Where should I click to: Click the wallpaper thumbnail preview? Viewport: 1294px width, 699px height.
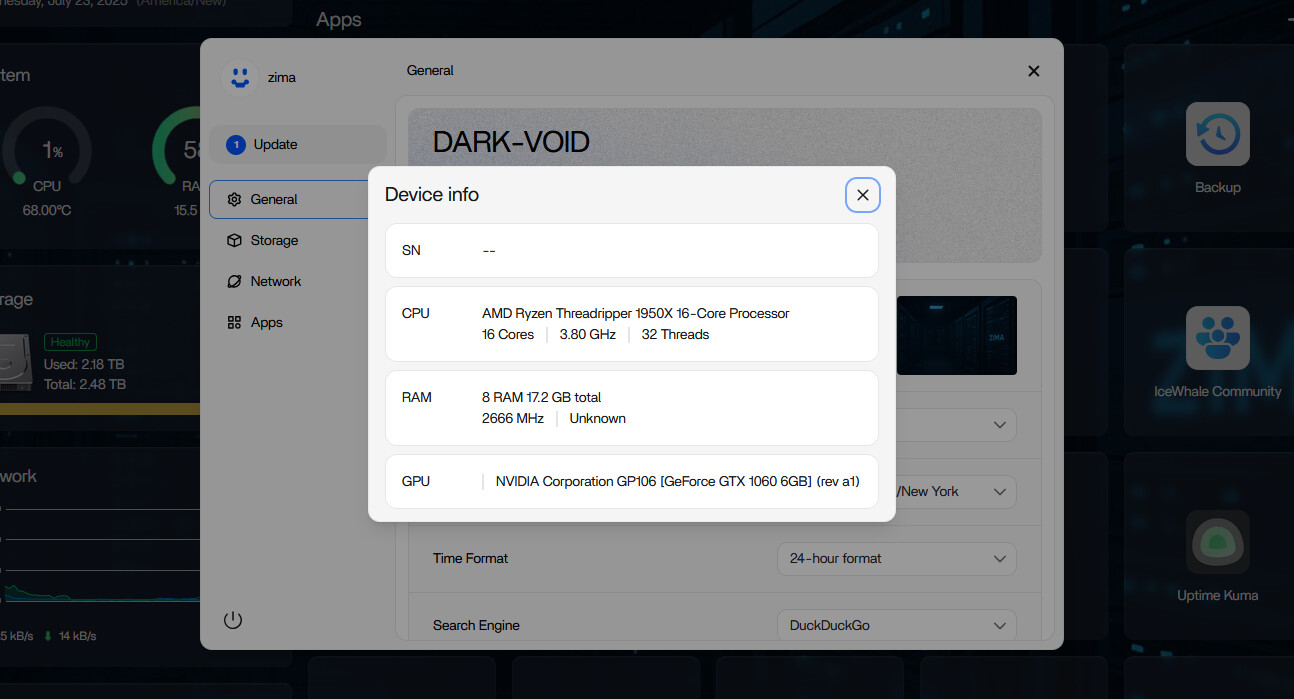click(956, 335)
